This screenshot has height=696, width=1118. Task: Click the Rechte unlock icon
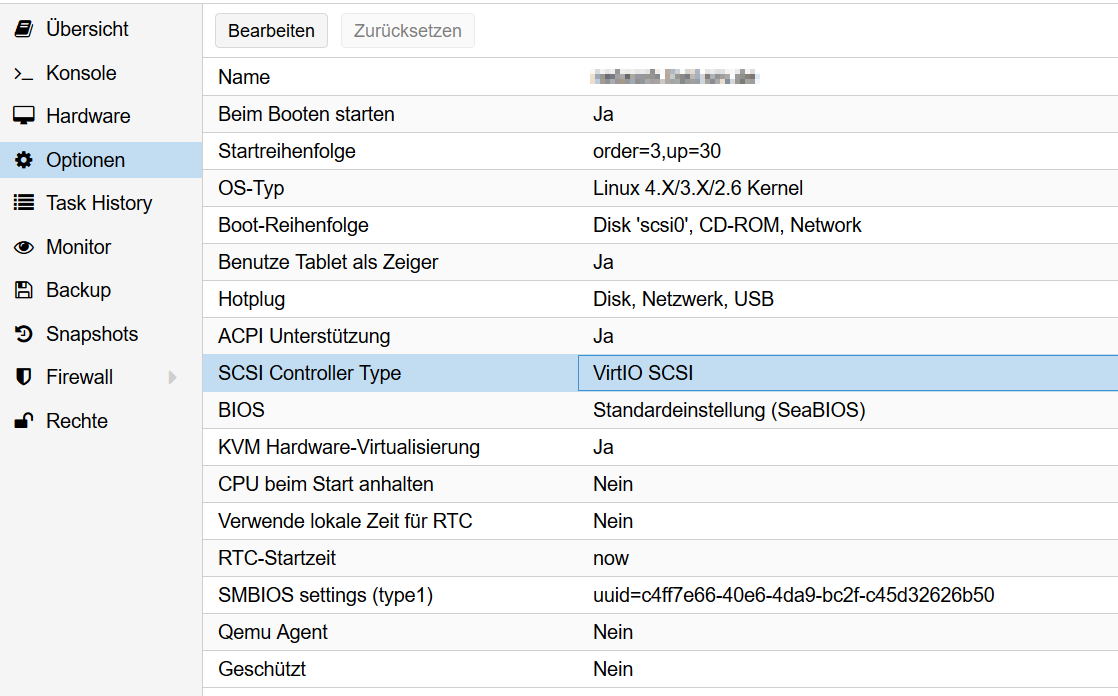click(24, 421)
